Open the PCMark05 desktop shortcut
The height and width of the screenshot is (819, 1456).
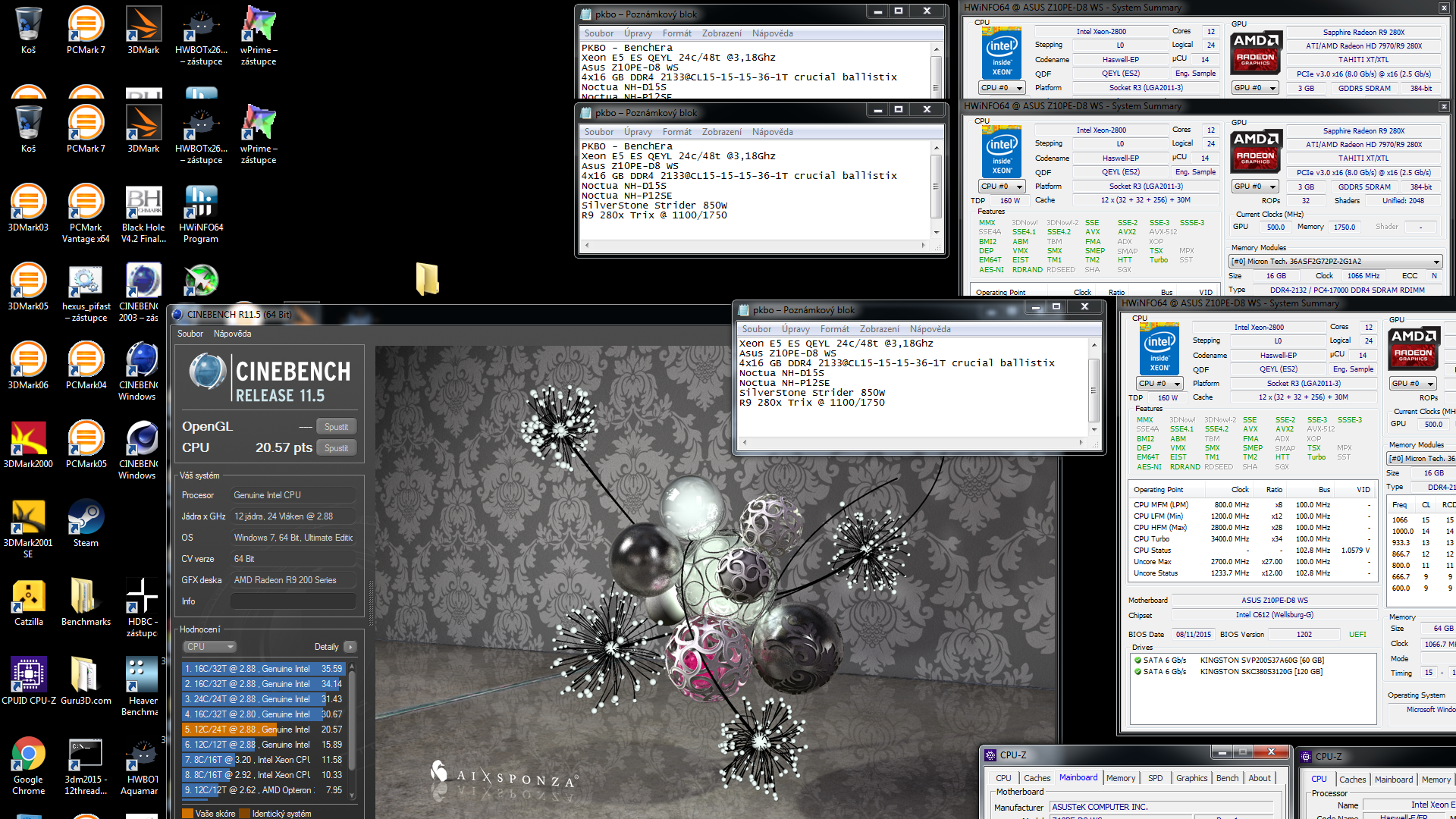pyautogui.click(x=86, y=444)
